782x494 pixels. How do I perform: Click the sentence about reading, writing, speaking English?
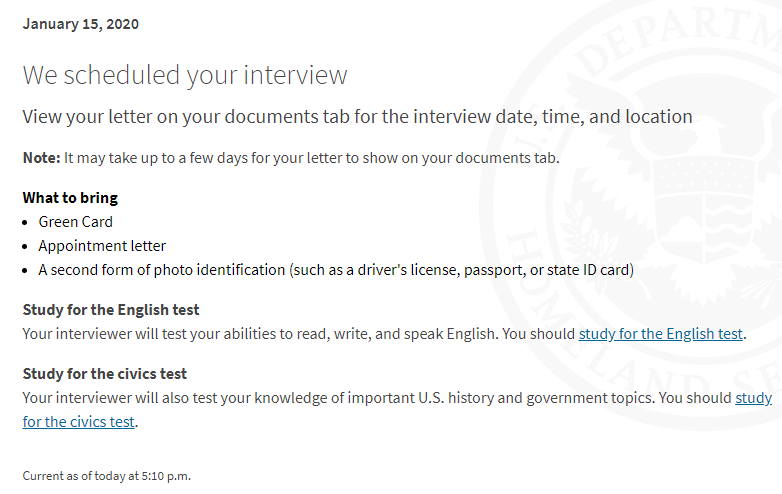(260, 333)
